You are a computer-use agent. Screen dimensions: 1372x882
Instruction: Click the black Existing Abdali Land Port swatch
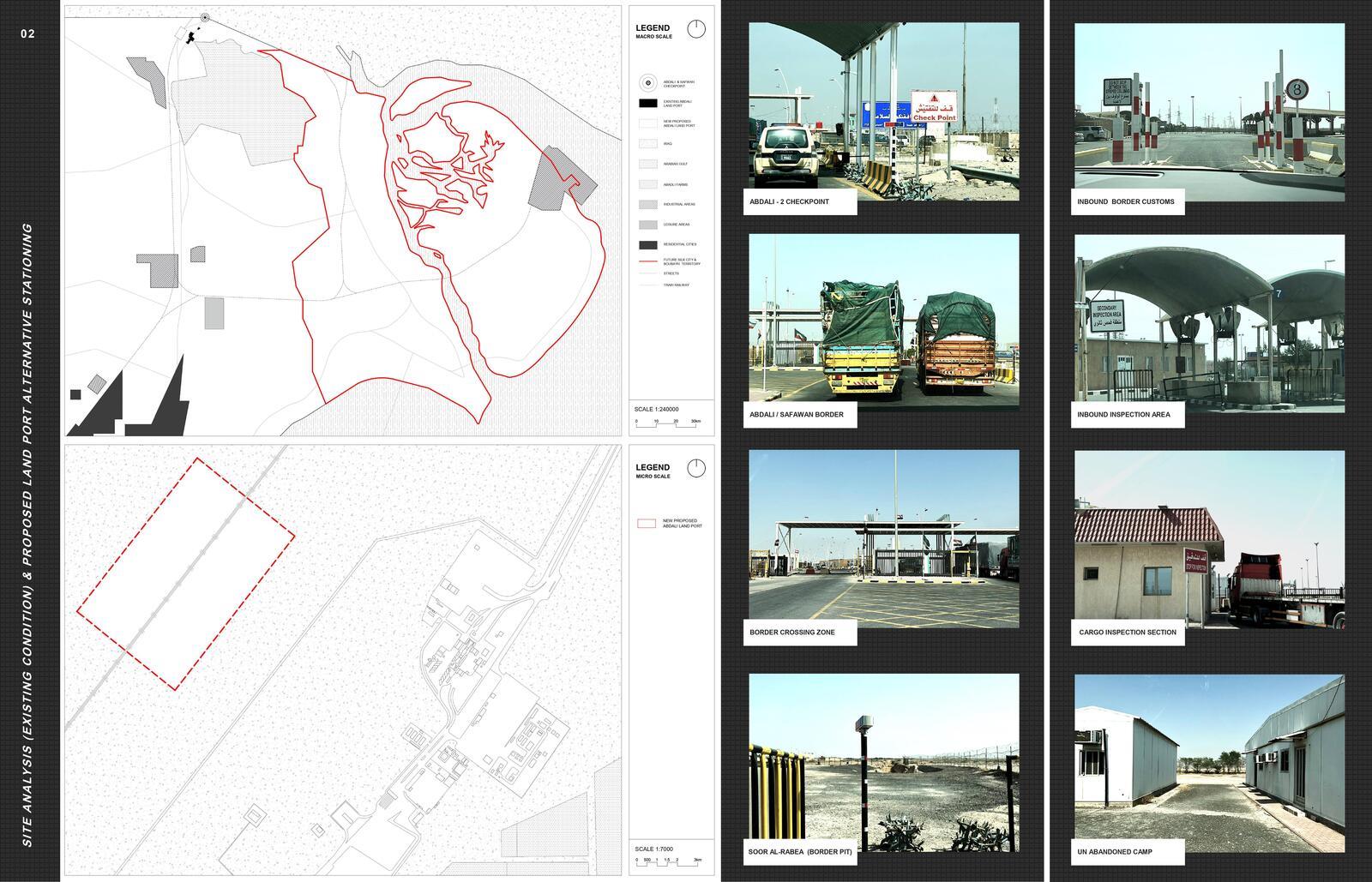point(647,104)
